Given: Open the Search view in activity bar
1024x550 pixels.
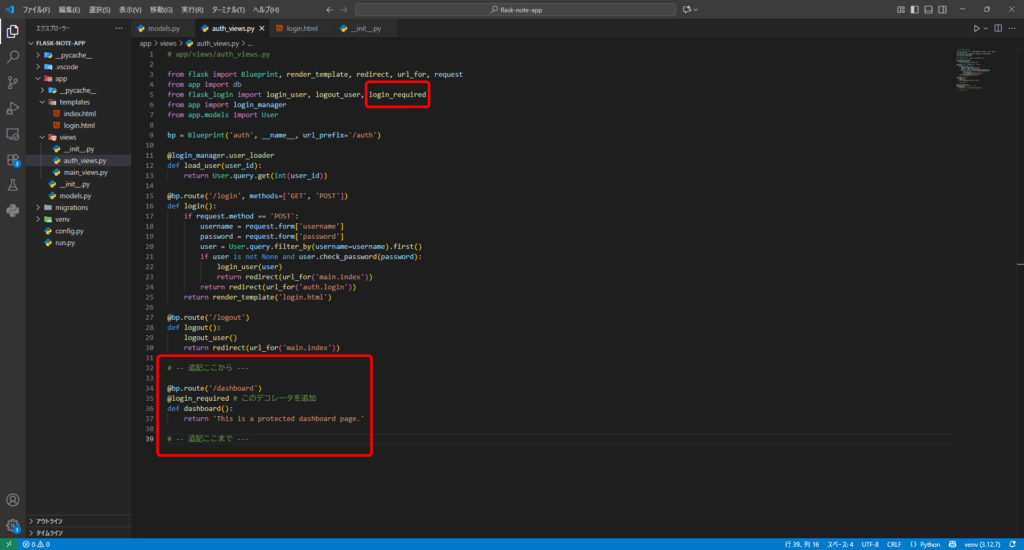Looking at the screenshot, I should click(13, 57).
